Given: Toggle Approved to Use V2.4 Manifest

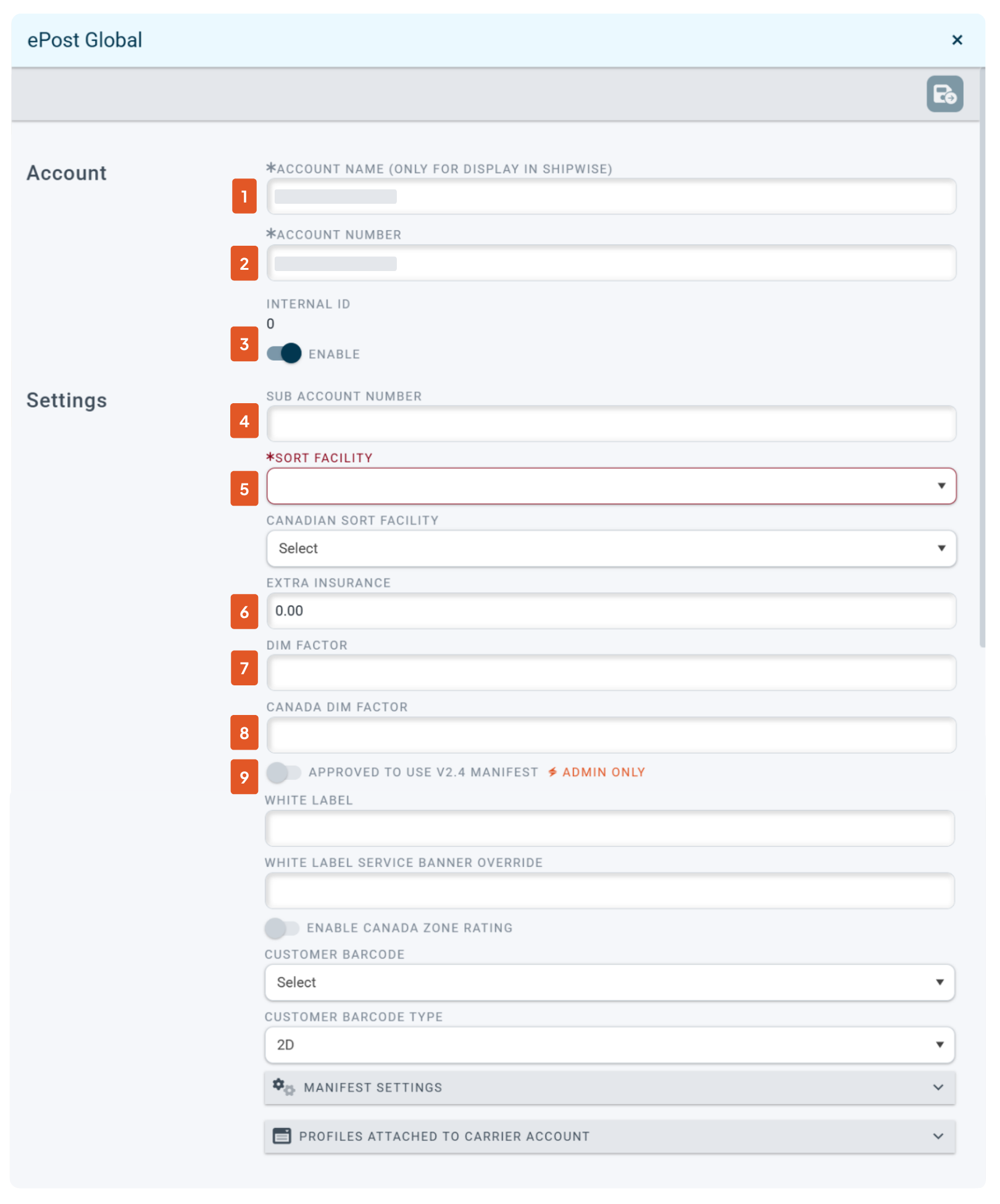Looking at the screenshot, I should click(283, 772).
